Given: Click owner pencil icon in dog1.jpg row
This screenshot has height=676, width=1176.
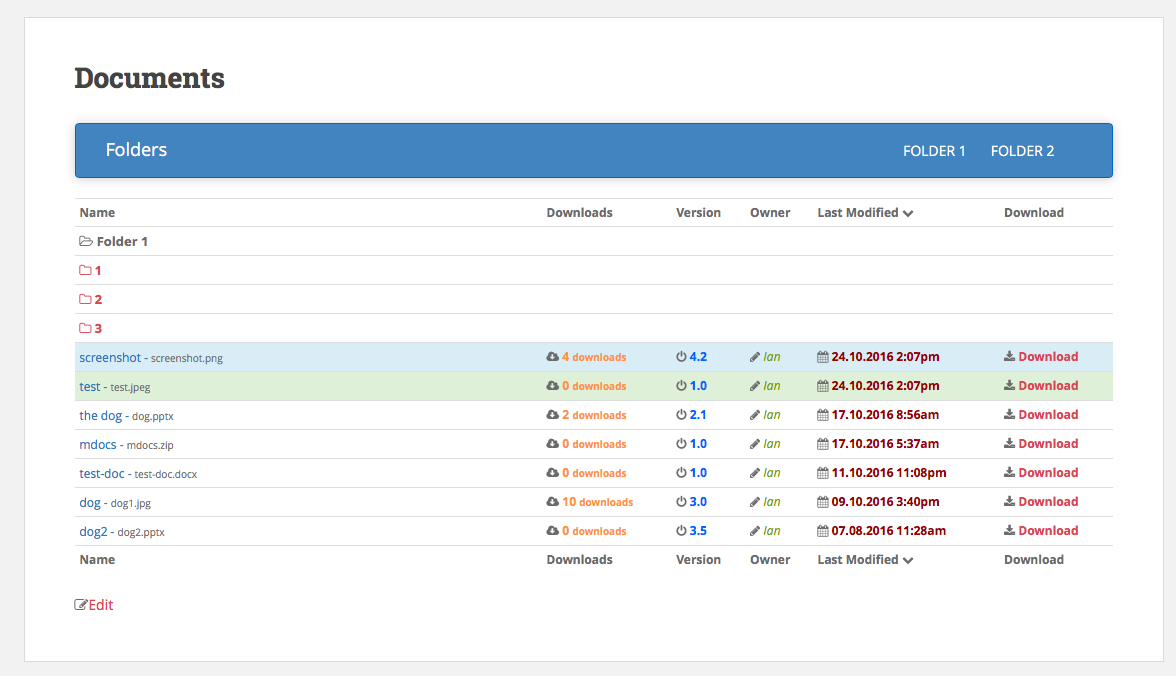Looking at the screenshot, I should (x=755, y=502).
